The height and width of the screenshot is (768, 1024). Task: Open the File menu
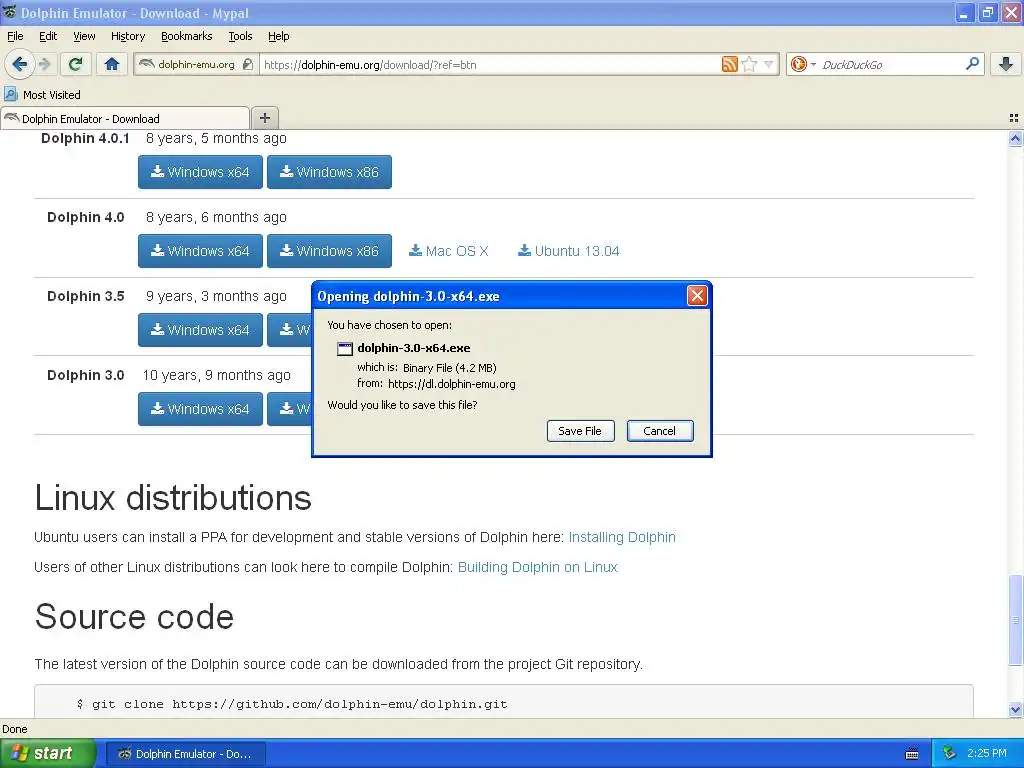[x=15, y=36]
